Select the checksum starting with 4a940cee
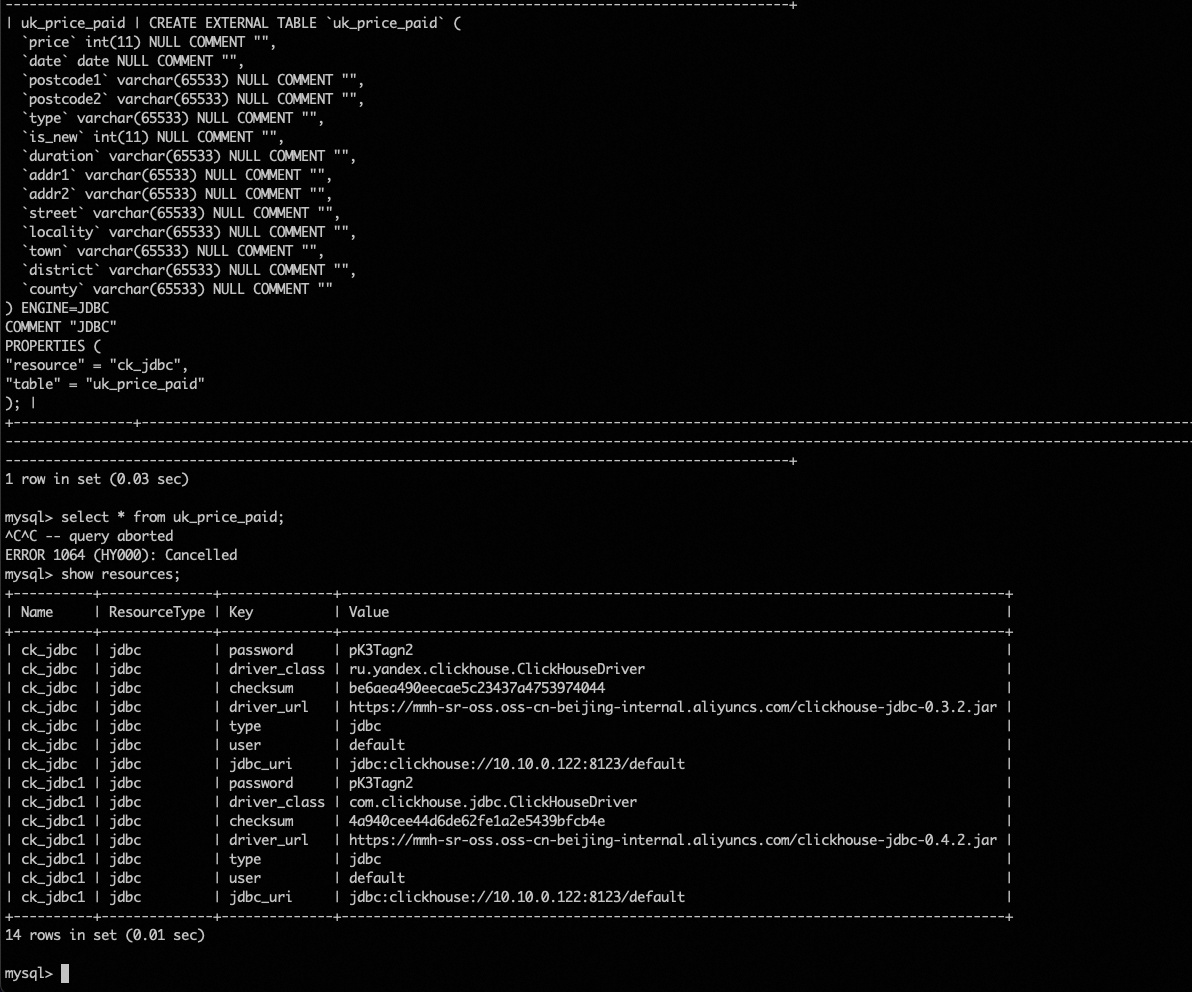Screen dimensions: 1192x992 coord(476,821)
